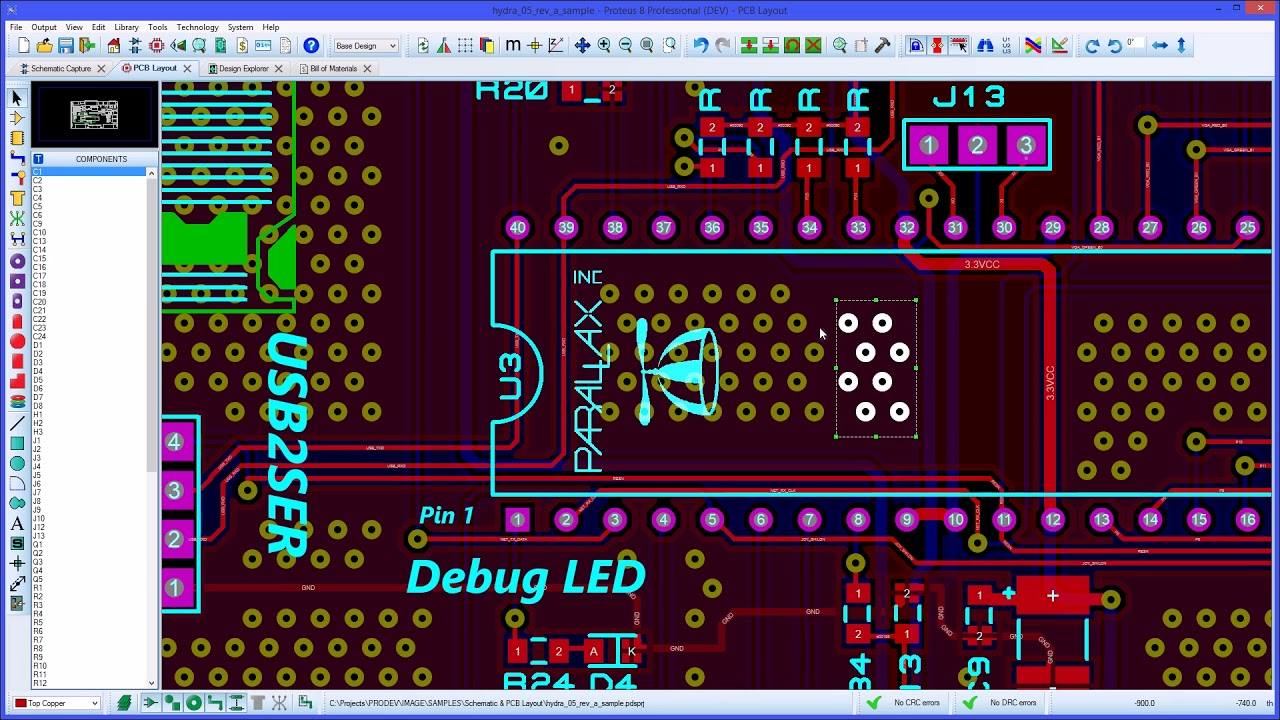Click the Search and Tag binoculars icon
The image size is (1280, 720).
(x=985, y=45)
